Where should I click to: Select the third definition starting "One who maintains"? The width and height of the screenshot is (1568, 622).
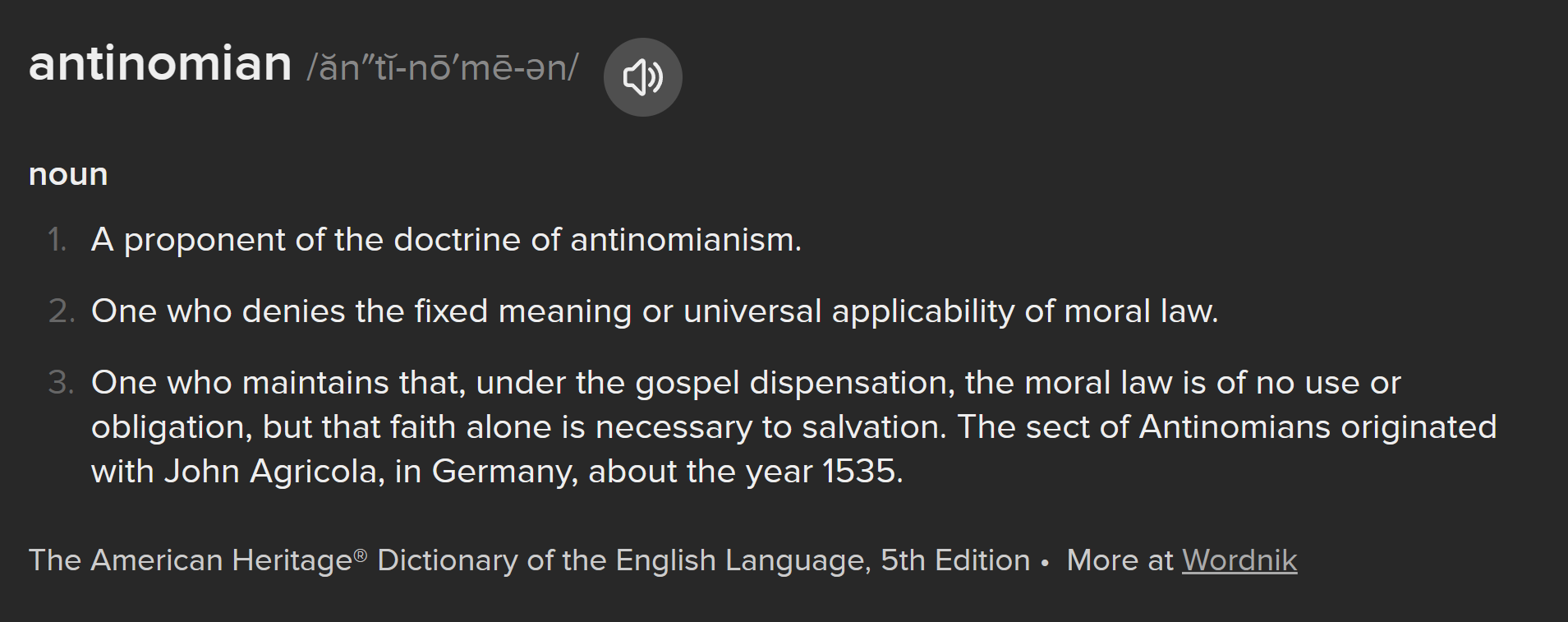coord(744,383)
